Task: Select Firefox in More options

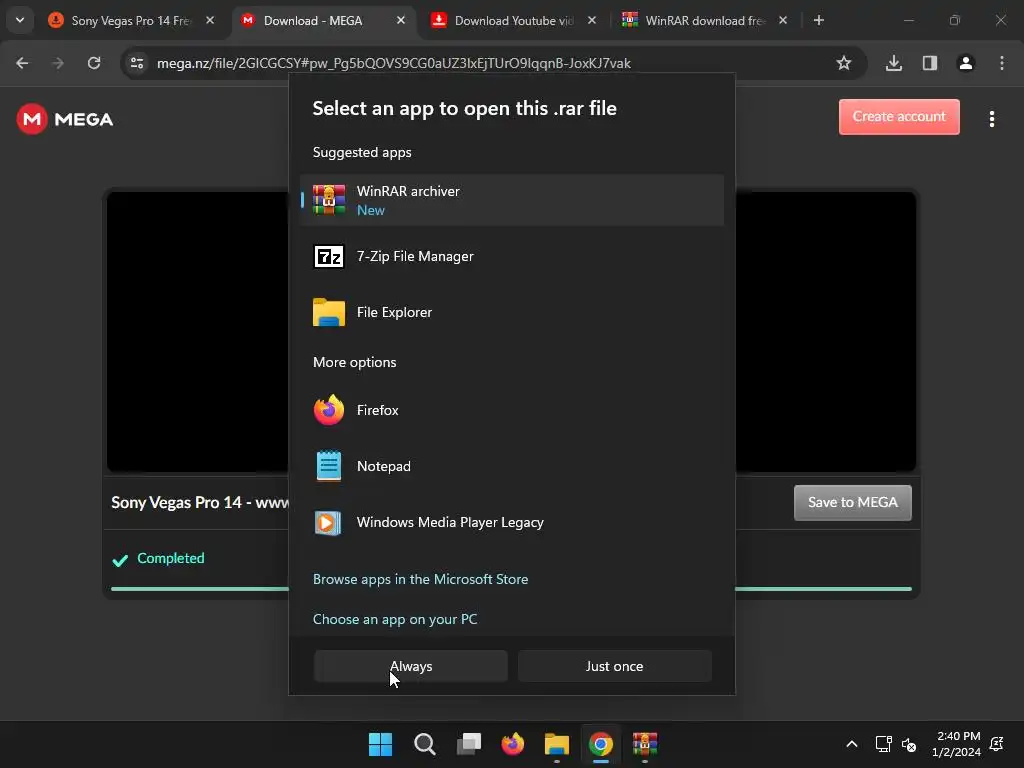Action: coord(511,410)
